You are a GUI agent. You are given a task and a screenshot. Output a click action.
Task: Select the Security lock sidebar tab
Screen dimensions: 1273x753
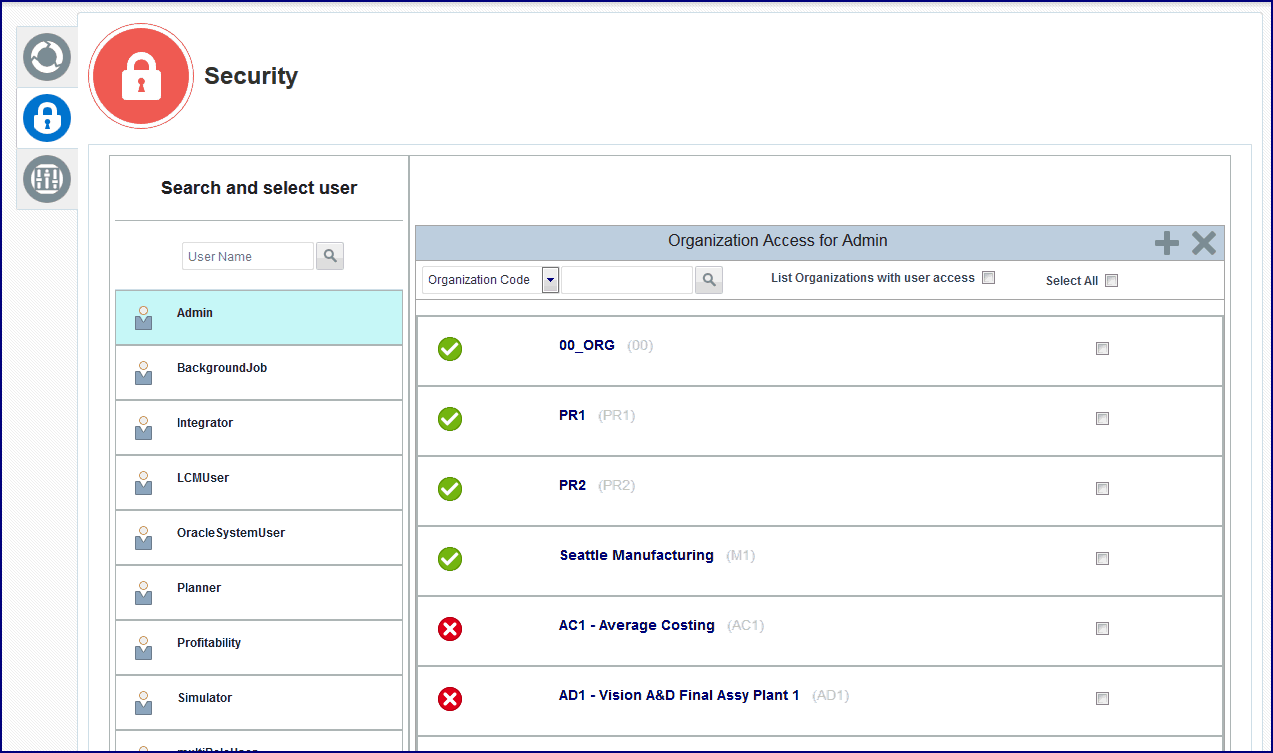click(47, 118)
